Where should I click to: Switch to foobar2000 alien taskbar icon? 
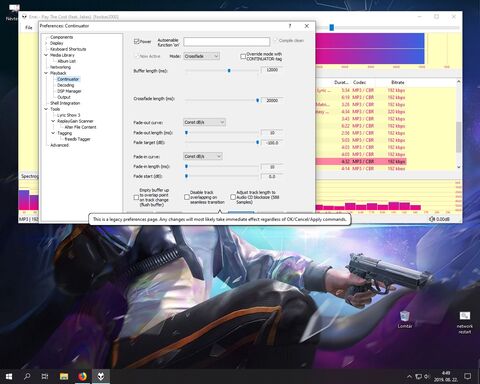pyautogui.click(x=101, y=376)
